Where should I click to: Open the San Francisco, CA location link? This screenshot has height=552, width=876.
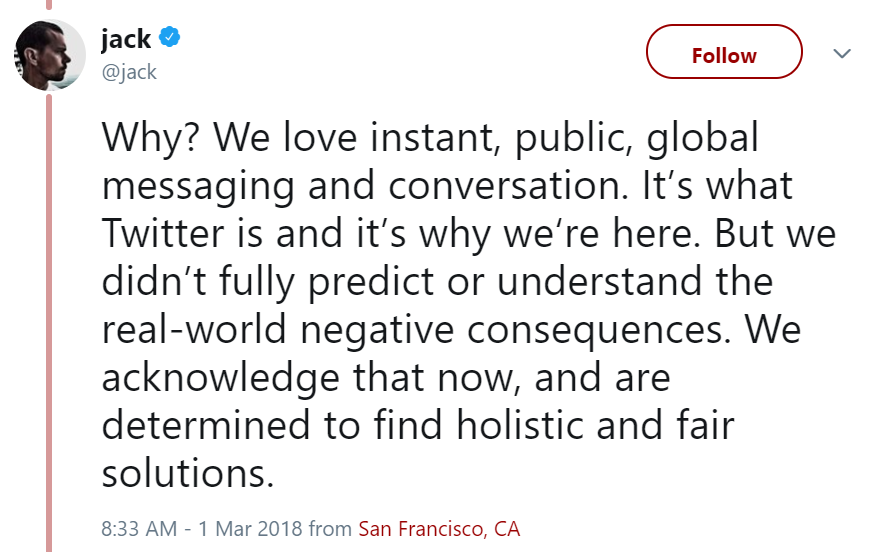[x=439, y=529]
